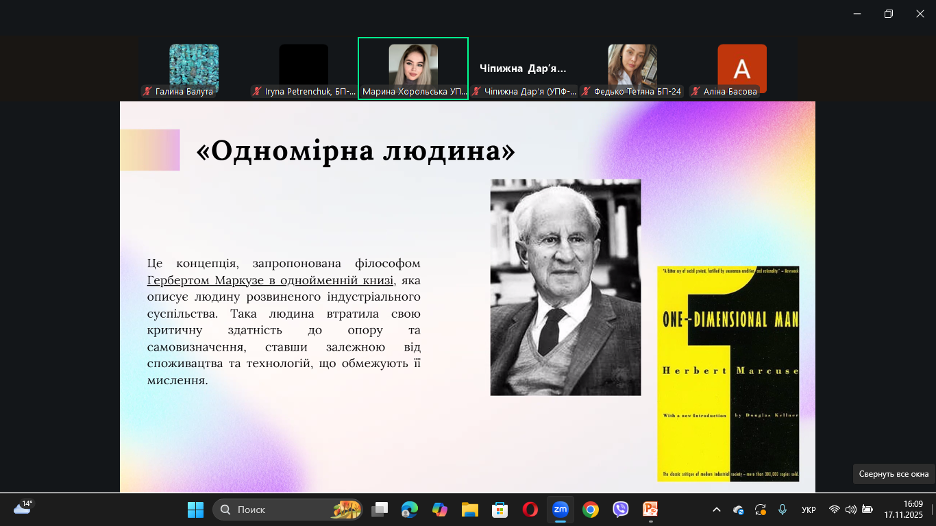This screenshot has width=936, height=526.
Task: Switch to PowerPoint from the taskbar
Action: point(650,509)
